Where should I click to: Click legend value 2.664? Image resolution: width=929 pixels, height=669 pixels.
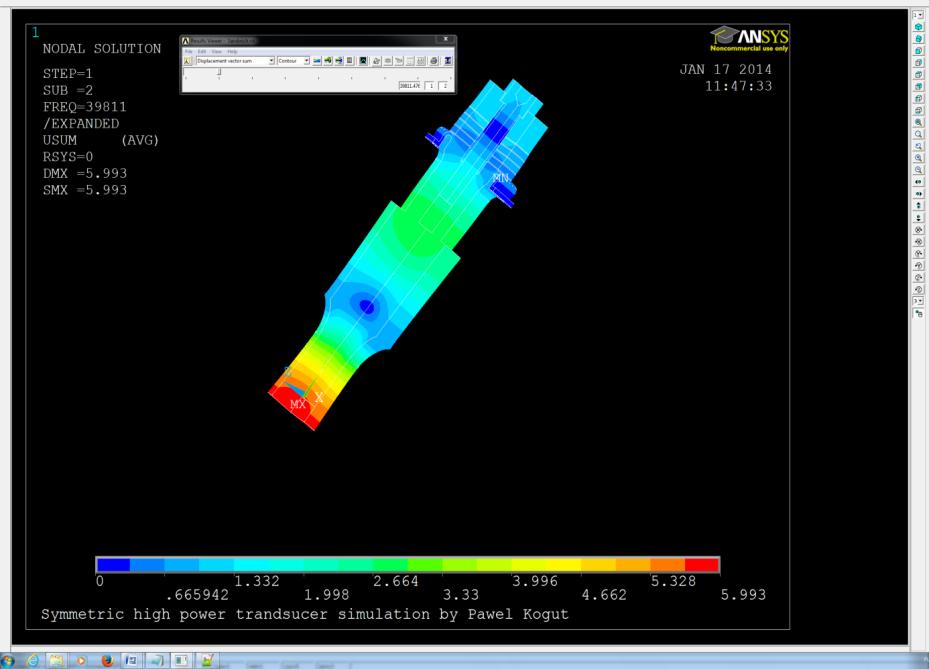click(x=396, y=581)
